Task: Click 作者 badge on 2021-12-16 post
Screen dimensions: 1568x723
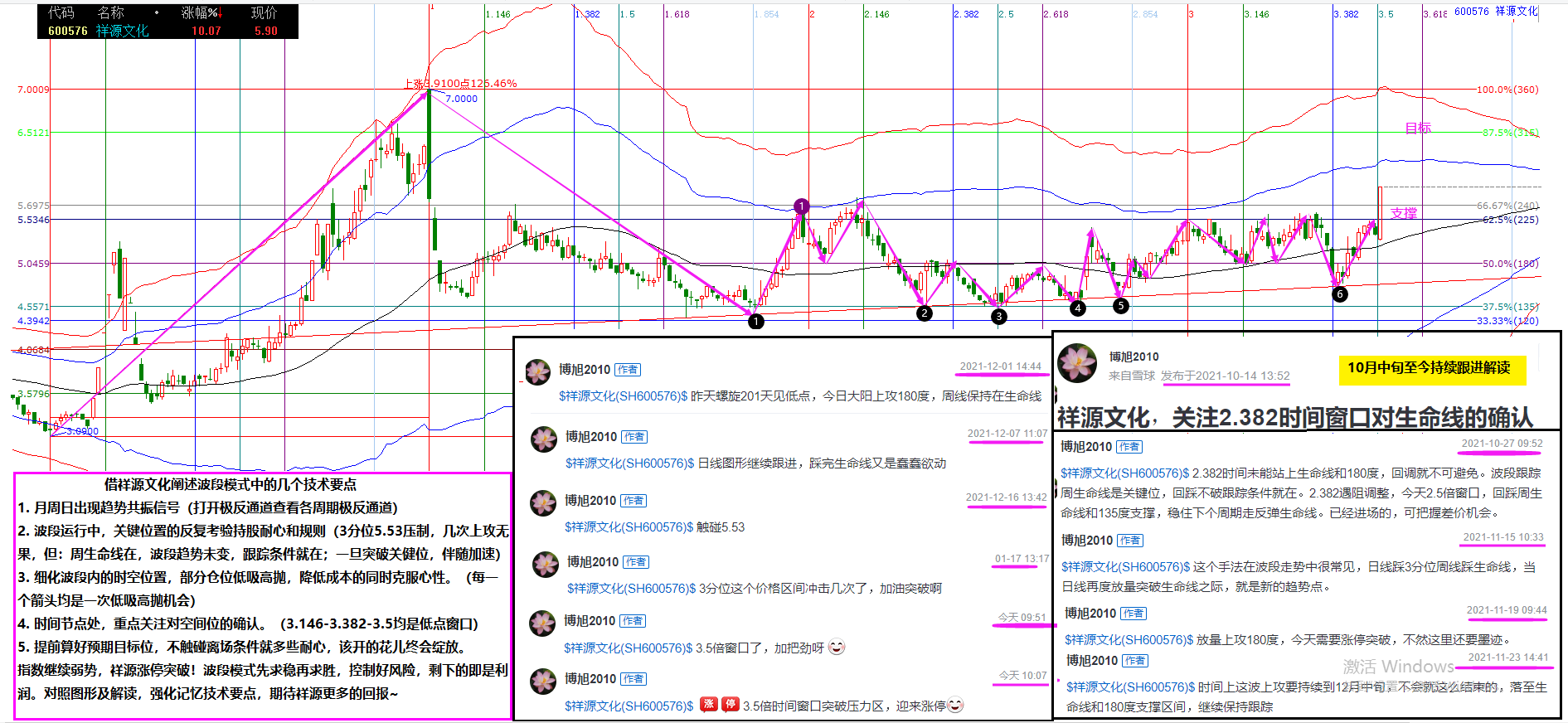Action: point(634,501)
